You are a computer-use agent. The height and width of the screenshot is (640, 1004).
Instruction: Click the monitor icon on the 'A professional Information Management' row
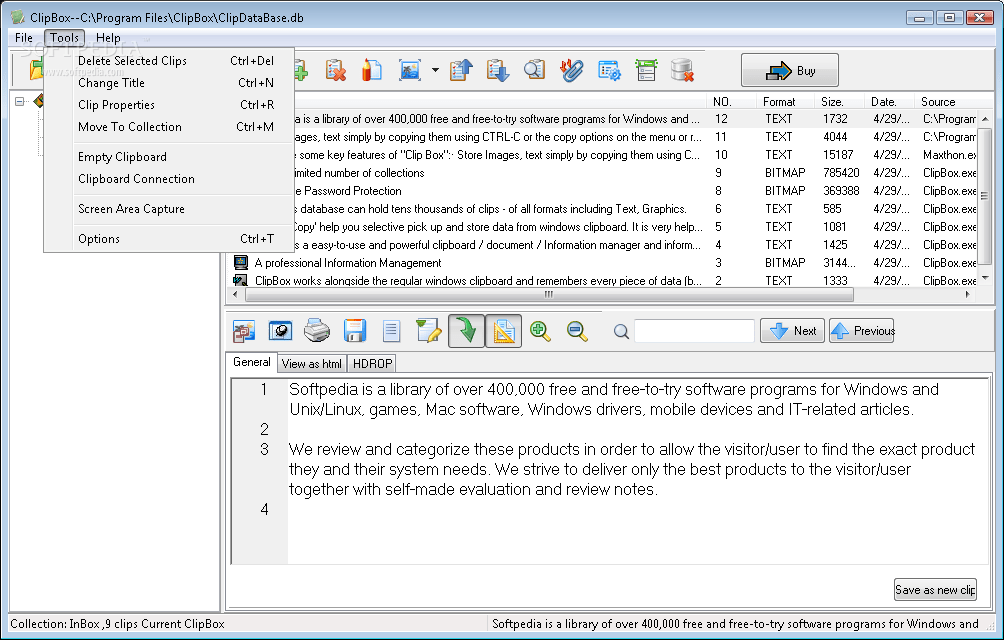click(x=241, y=262)
